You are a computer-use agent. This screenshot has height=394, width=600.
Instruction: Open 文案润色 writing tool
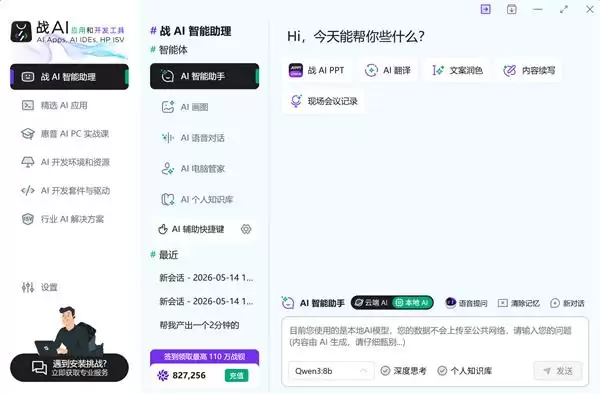[x=457, y=70]
